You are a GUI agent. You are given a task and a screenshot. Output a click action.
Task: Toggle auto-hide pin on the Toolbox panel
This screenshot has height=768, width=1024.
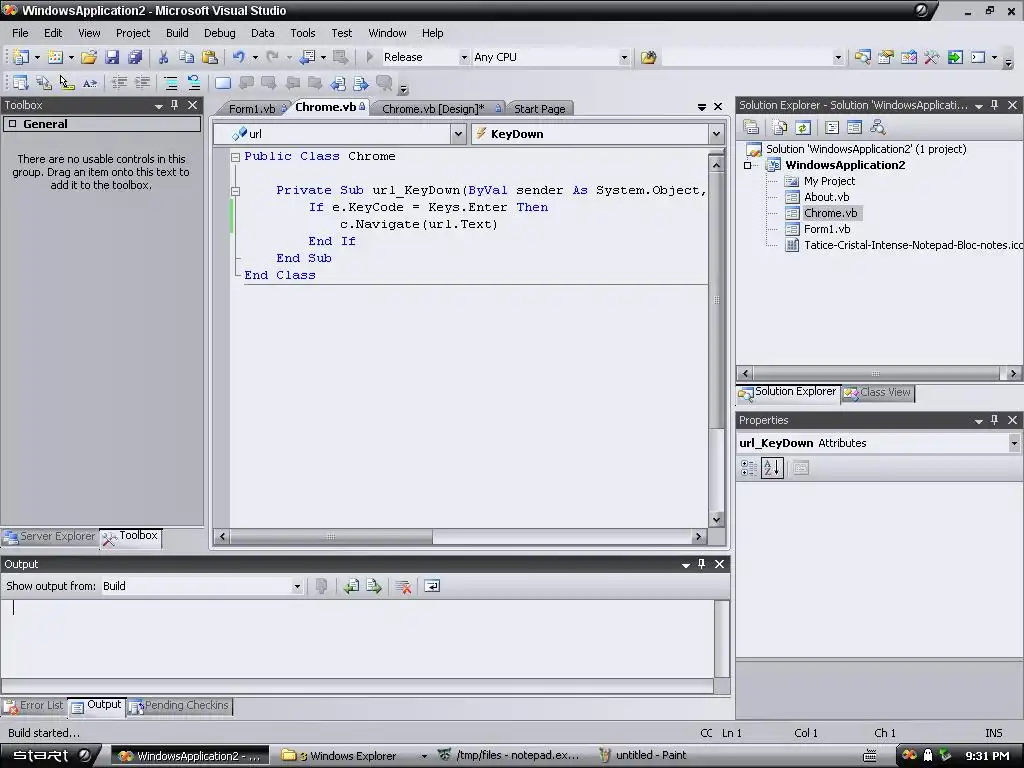coord(174,105)
